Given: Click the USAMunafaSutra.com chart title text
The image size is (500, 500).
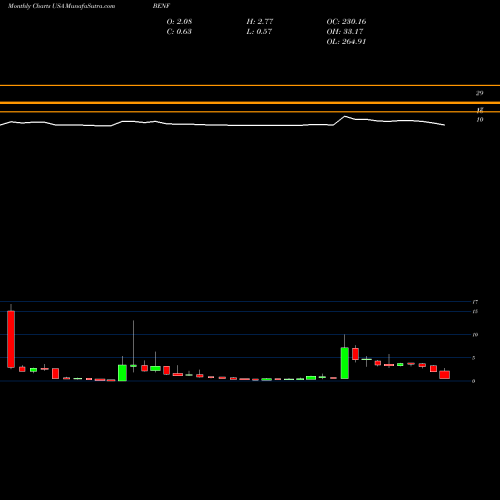Looking at the screenshot, I should point(61,6).
